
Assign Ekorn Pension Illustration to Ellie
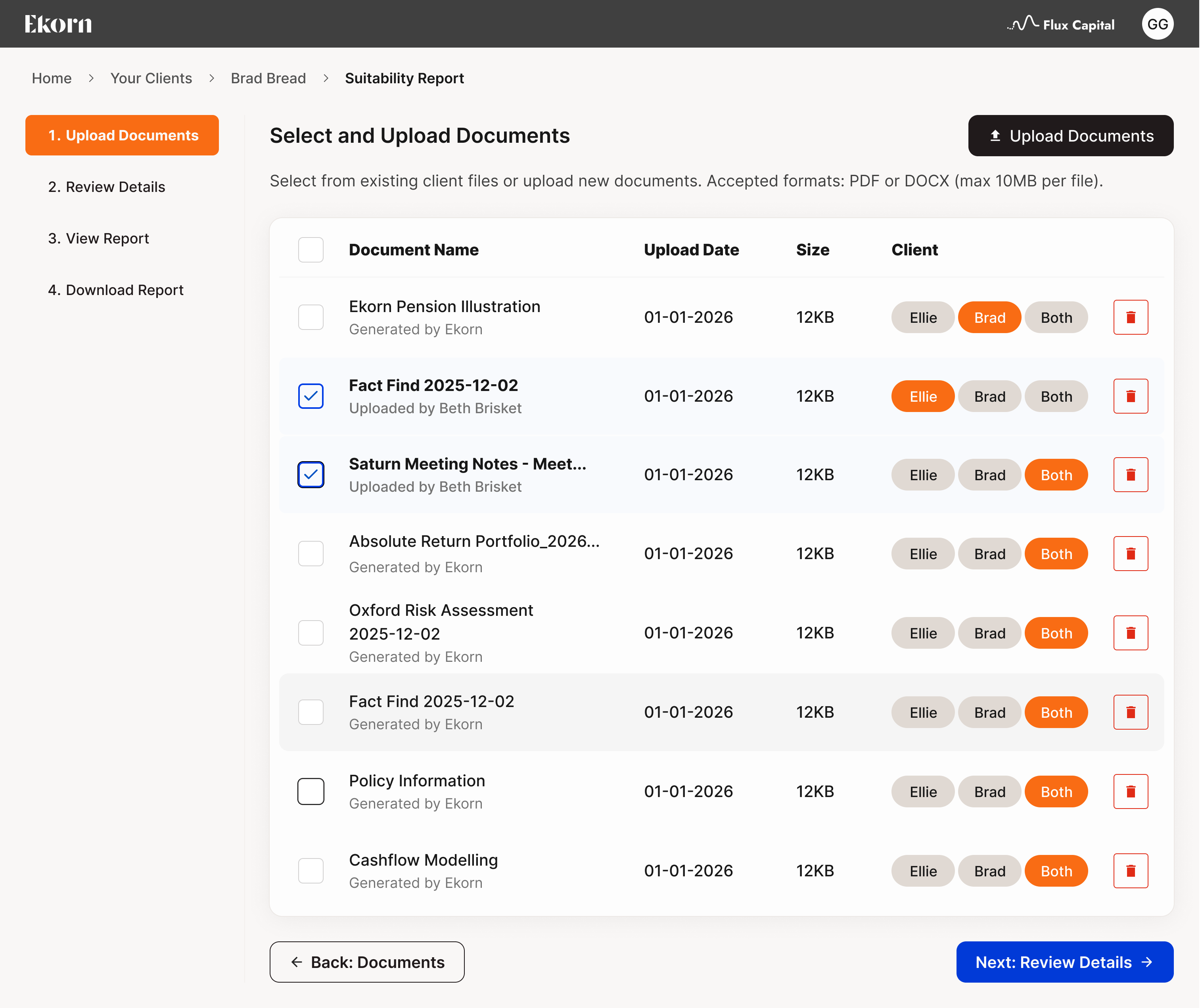[x=923, y=318]
